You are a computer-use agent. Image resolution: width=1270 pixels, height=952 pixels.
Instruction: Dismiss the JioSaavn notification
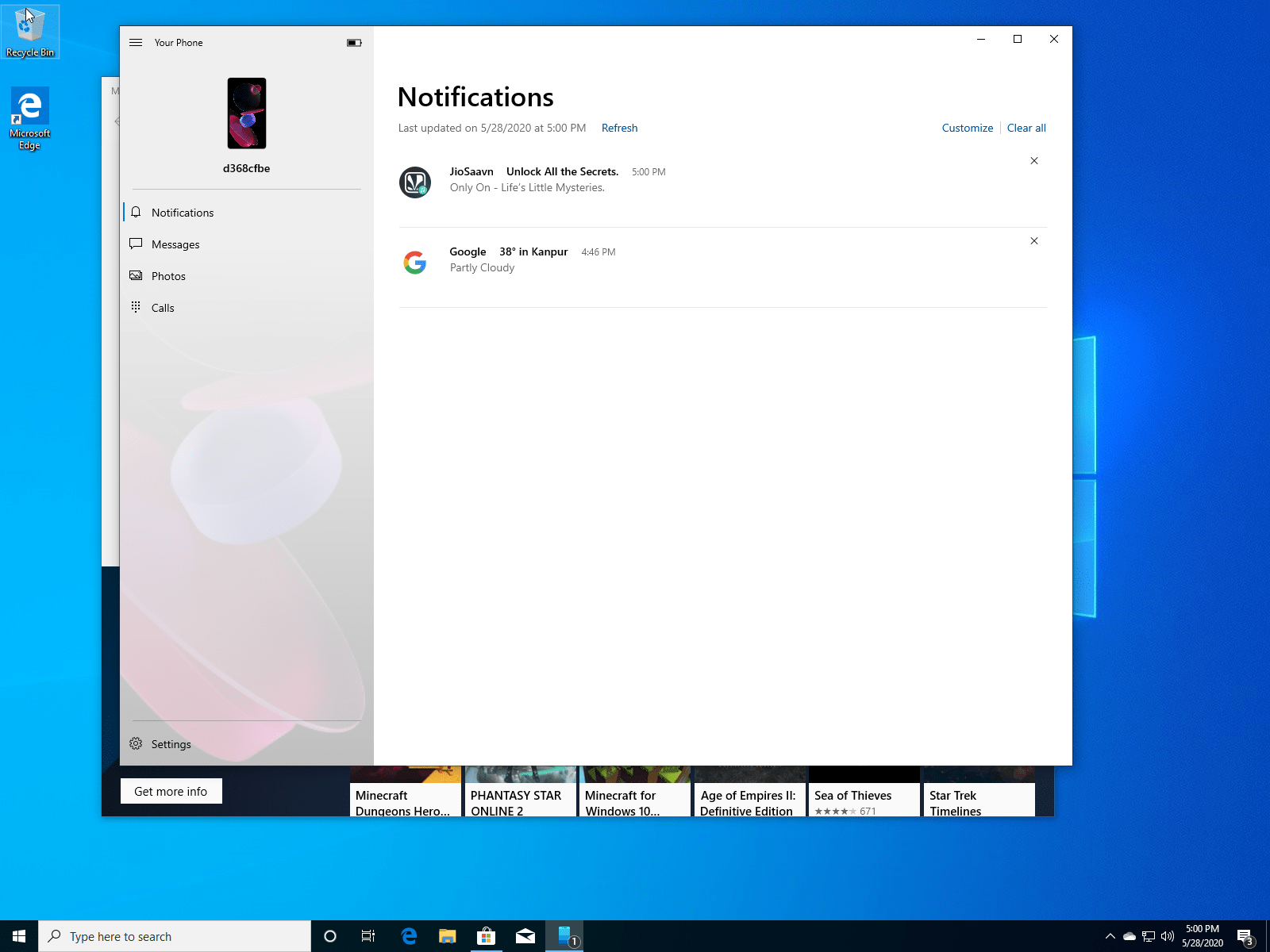[x=1033, y=161]
